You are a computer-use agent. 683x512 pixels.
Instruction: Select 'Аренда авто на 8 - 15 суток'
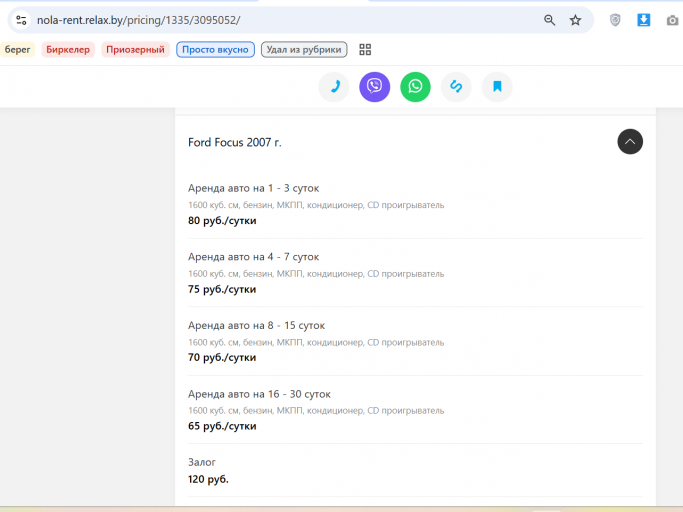pyautogui.click(x=257, y=326)
